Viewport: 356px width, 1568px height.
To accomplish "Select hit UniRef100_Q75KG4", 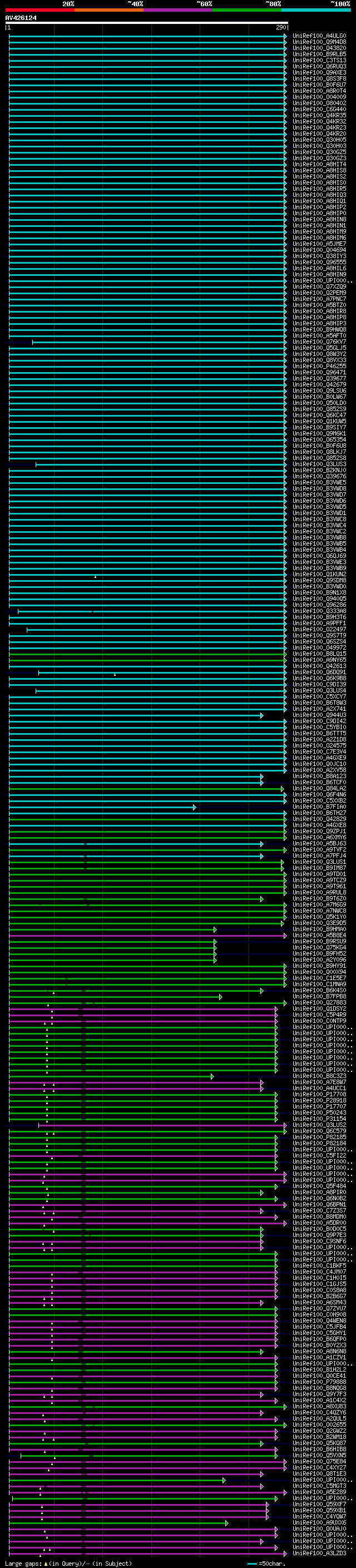I will click(x=319, y=948).
